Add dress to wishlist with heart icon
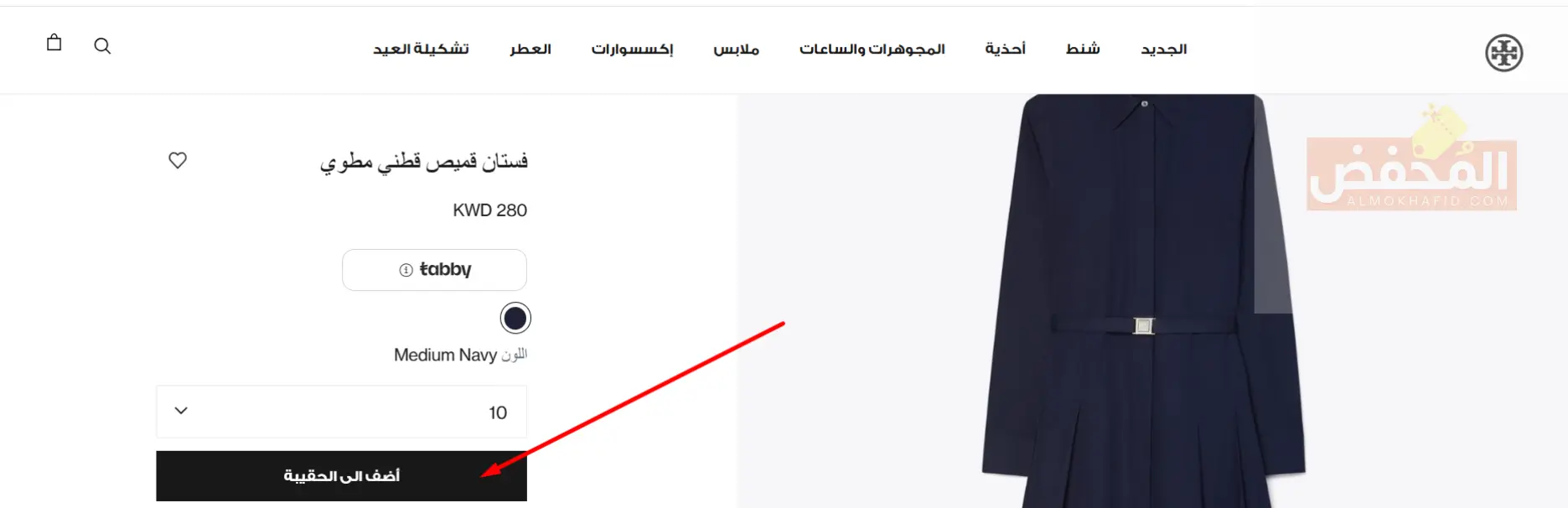1568x508 pixels. pyautogui.click(x=178, y=160)
